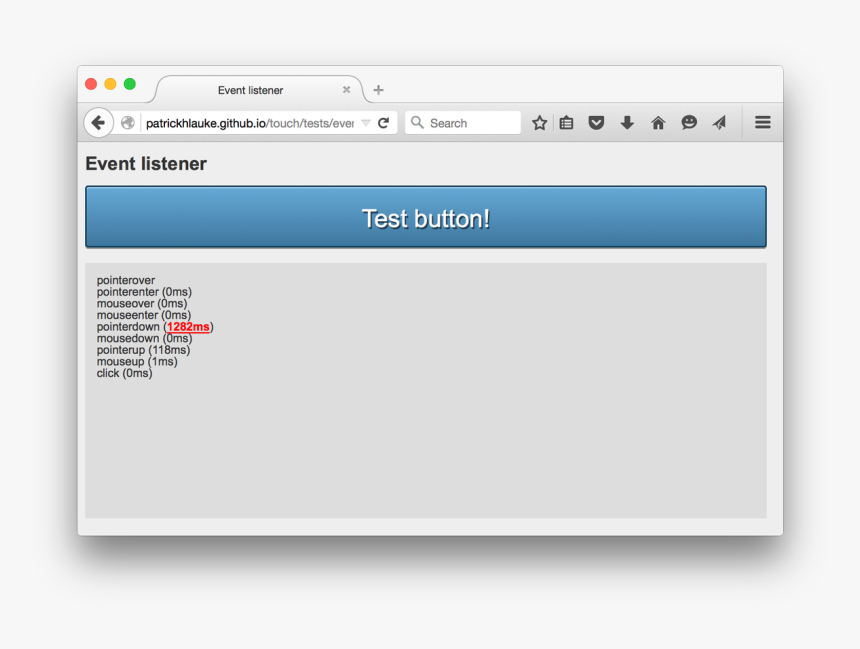Save the page to Pocket

(596, 122)
